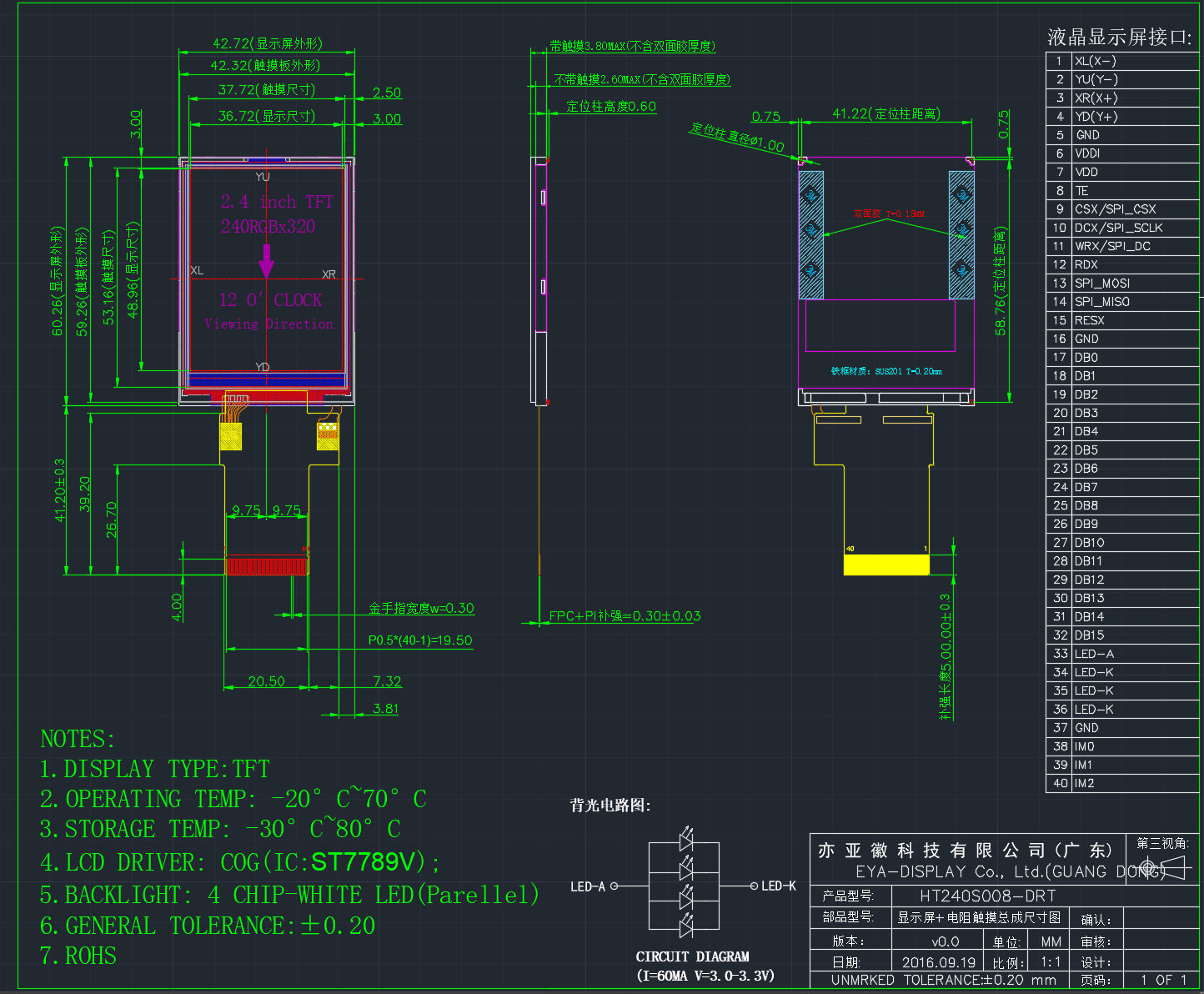Screen dimensions: 1204x994
Task: Click the "WRX/SPI_DC" pin entry
Action: tap(1113, 246)
